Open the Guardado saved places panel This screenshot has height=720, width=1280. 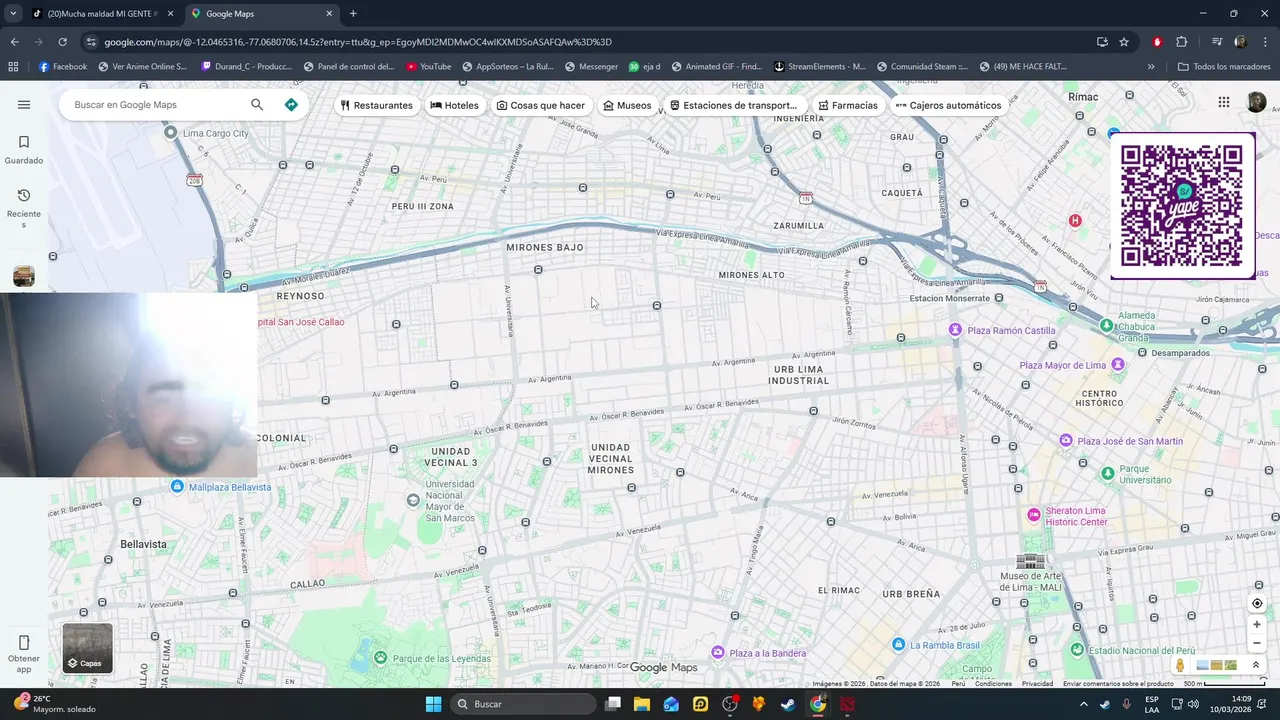tap(24, 149)
